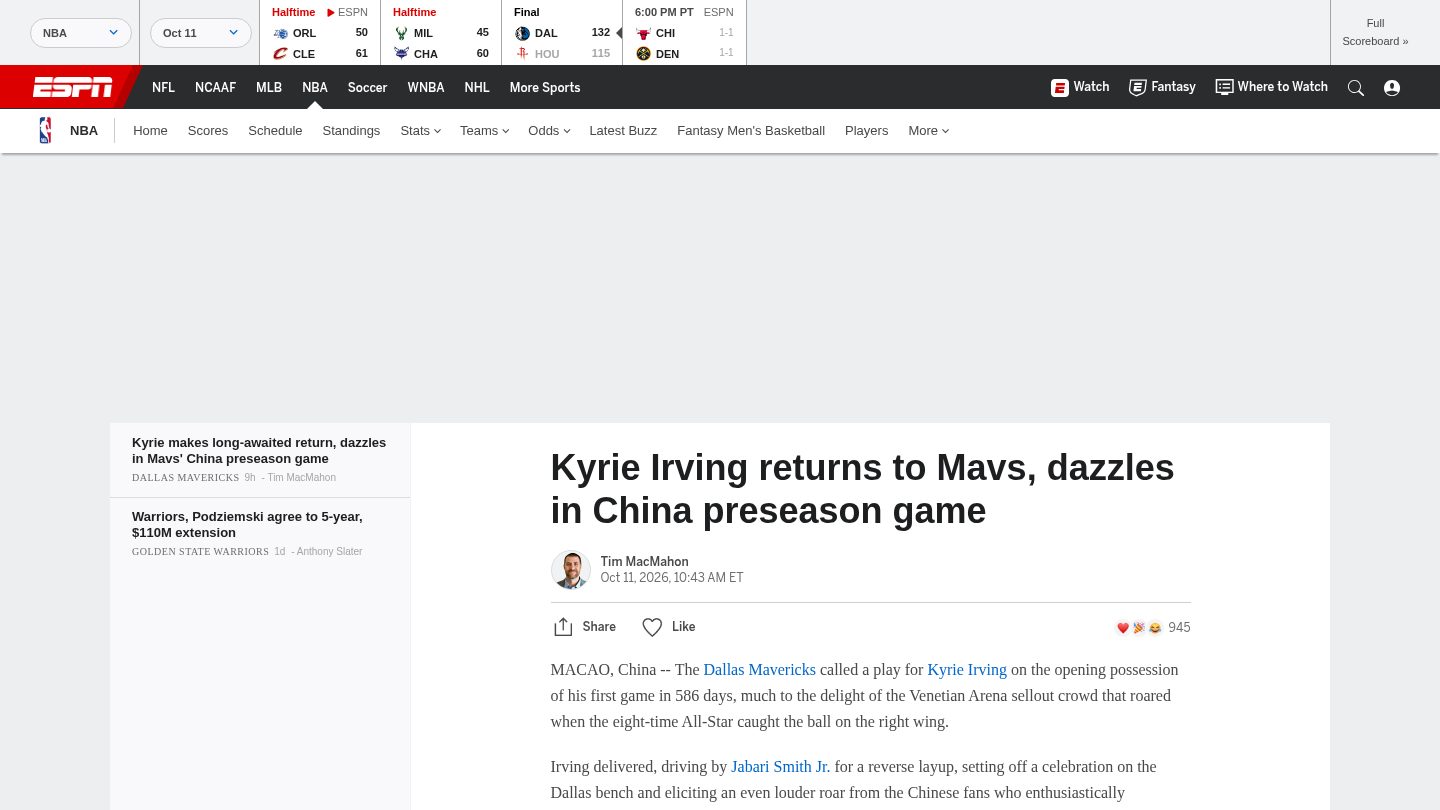Click the Milwaukee Bucks team logo
The height and width of the screenshot is (810, 1440).
tap(401, 33)
